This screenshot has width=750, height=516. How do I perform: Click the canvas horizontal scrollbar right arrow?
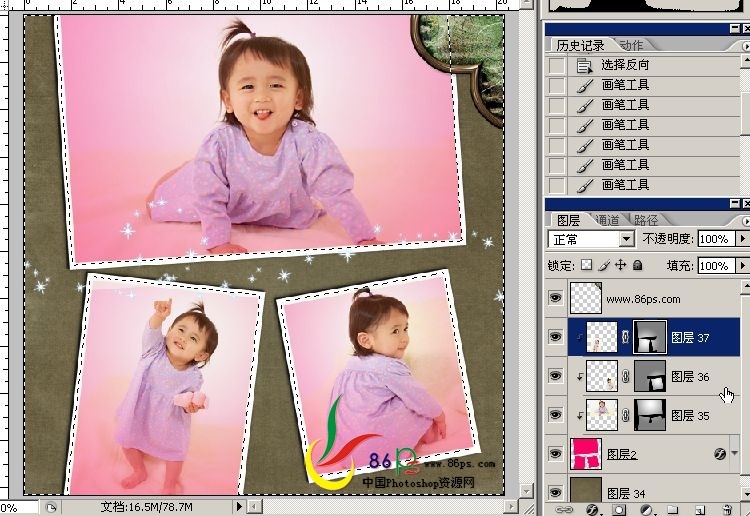512,506
